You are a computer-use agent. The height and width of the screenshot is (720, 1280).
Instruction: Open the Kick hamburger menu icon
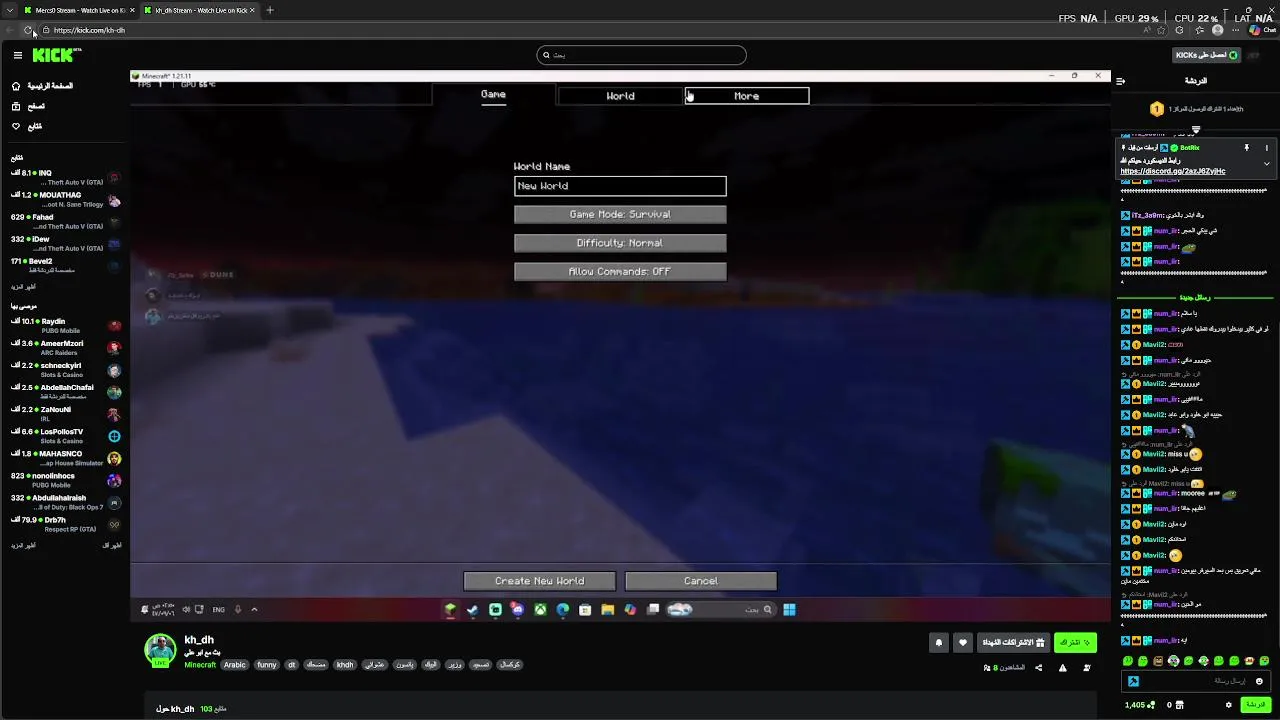pos(17,55)
